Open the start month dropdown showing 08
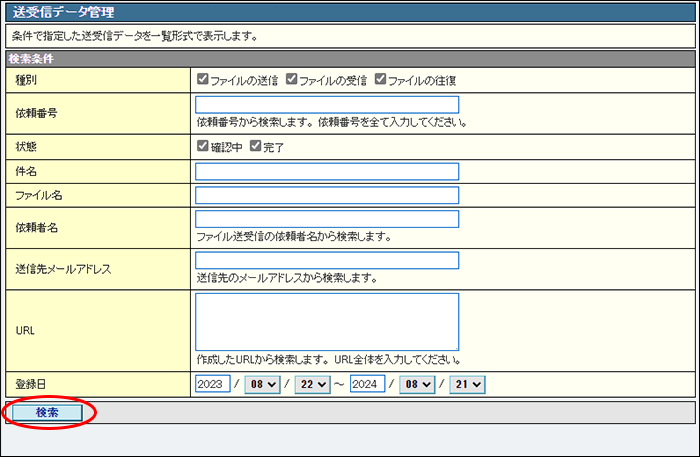The width and height of the screenshot is (700, 457). 261,384
